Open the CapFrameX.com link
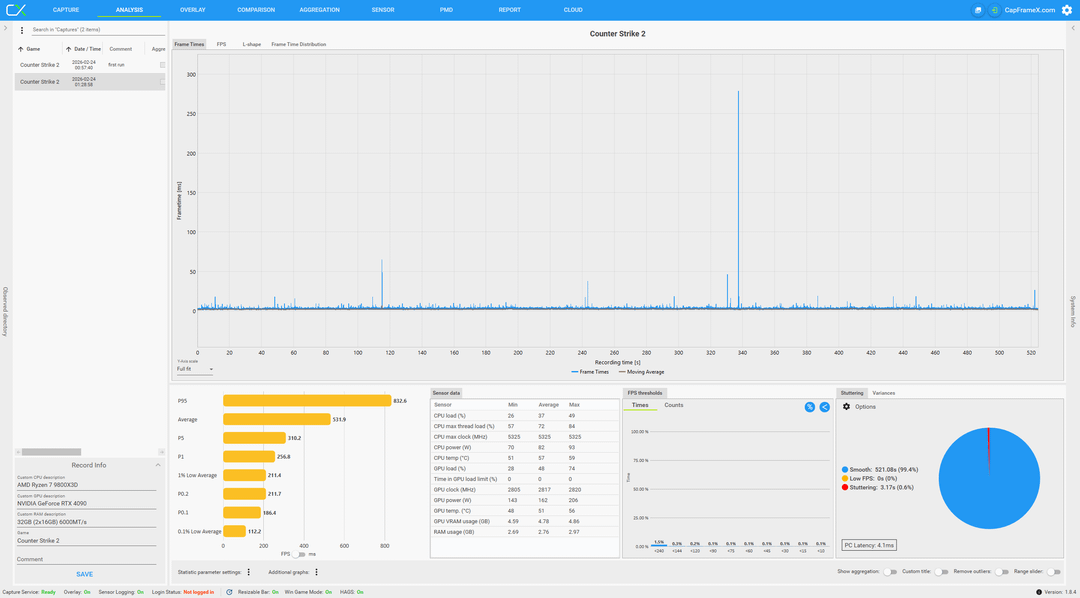Viewport: 1080px width, 598px height. (1030, 10)
